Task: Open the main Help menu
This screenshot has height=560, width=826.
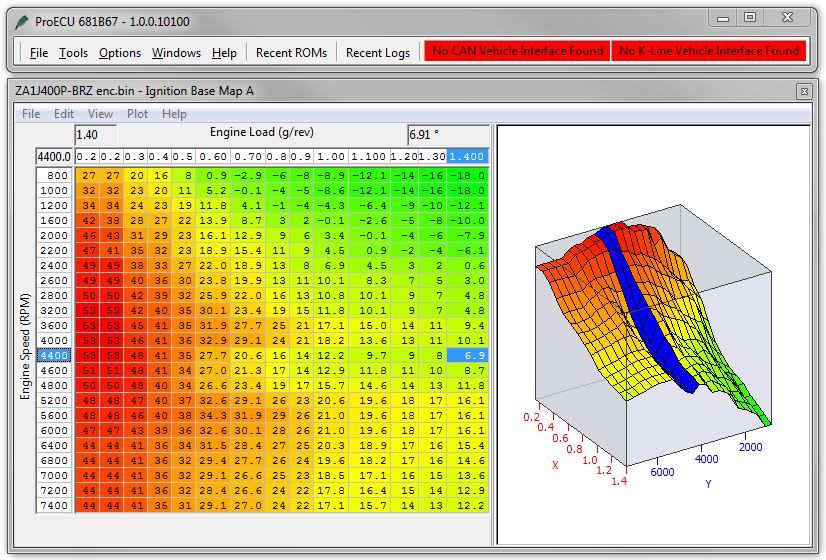Action: [x=225, y=52]
